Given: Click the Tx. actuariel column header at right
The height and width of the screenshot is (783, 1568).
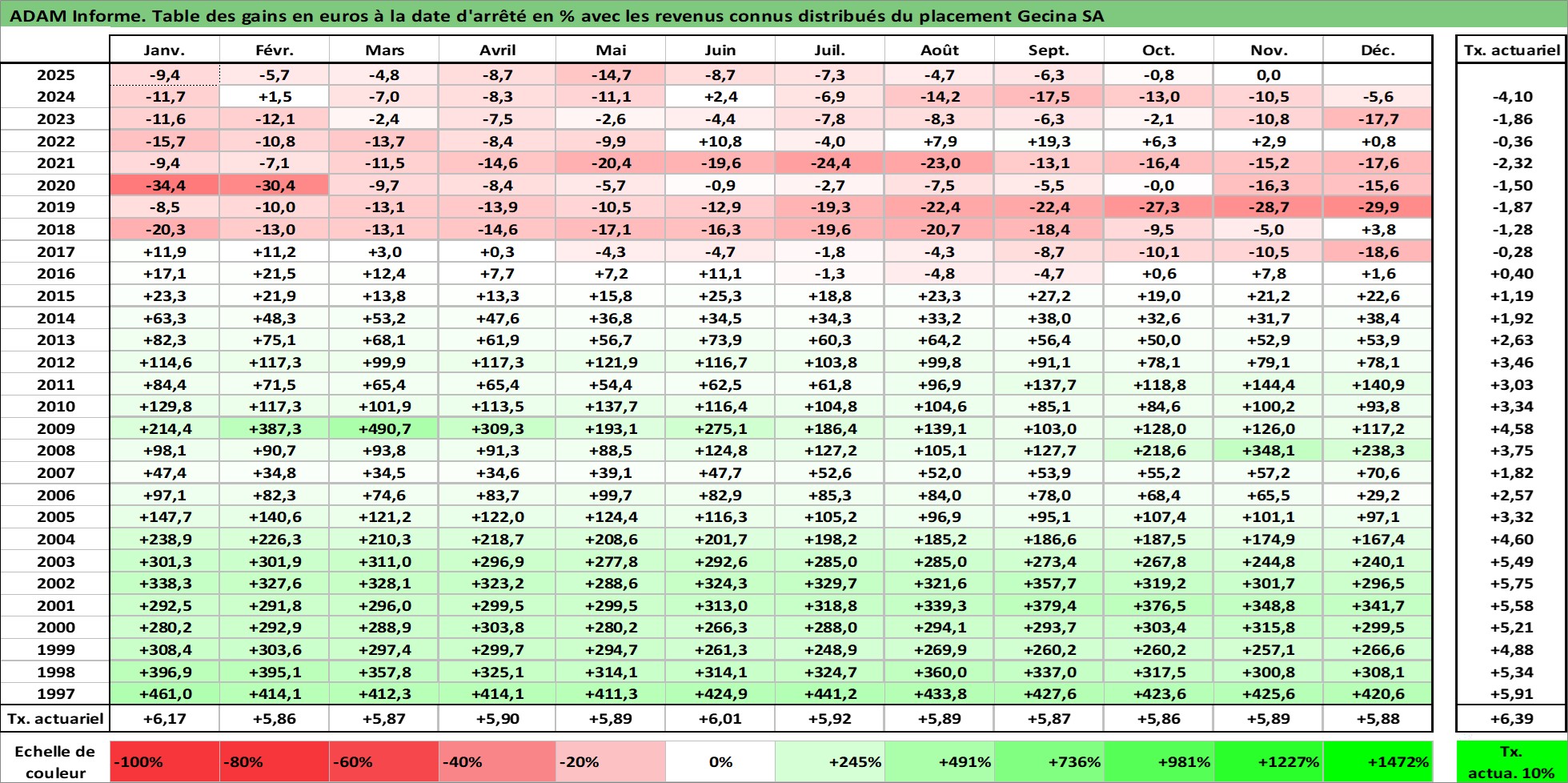Looking at the screenshot, I should tap(1512, 50).
